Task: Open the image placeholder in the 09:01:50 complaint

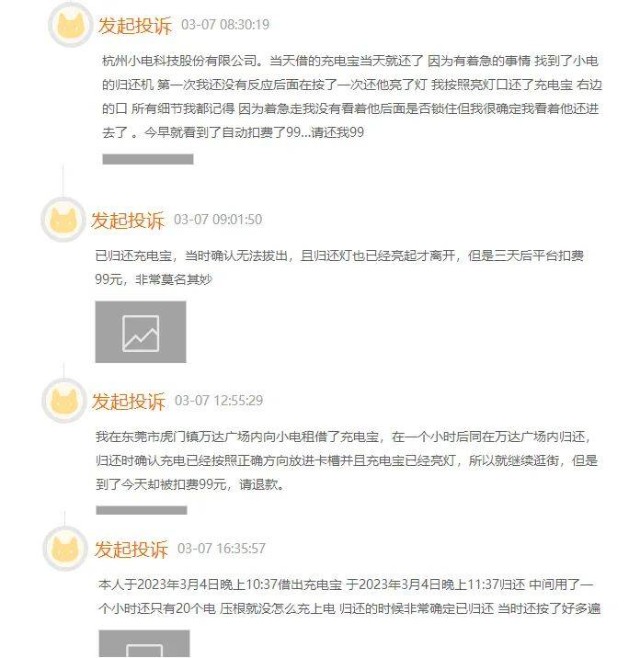Action: click(x=141, y=332)
